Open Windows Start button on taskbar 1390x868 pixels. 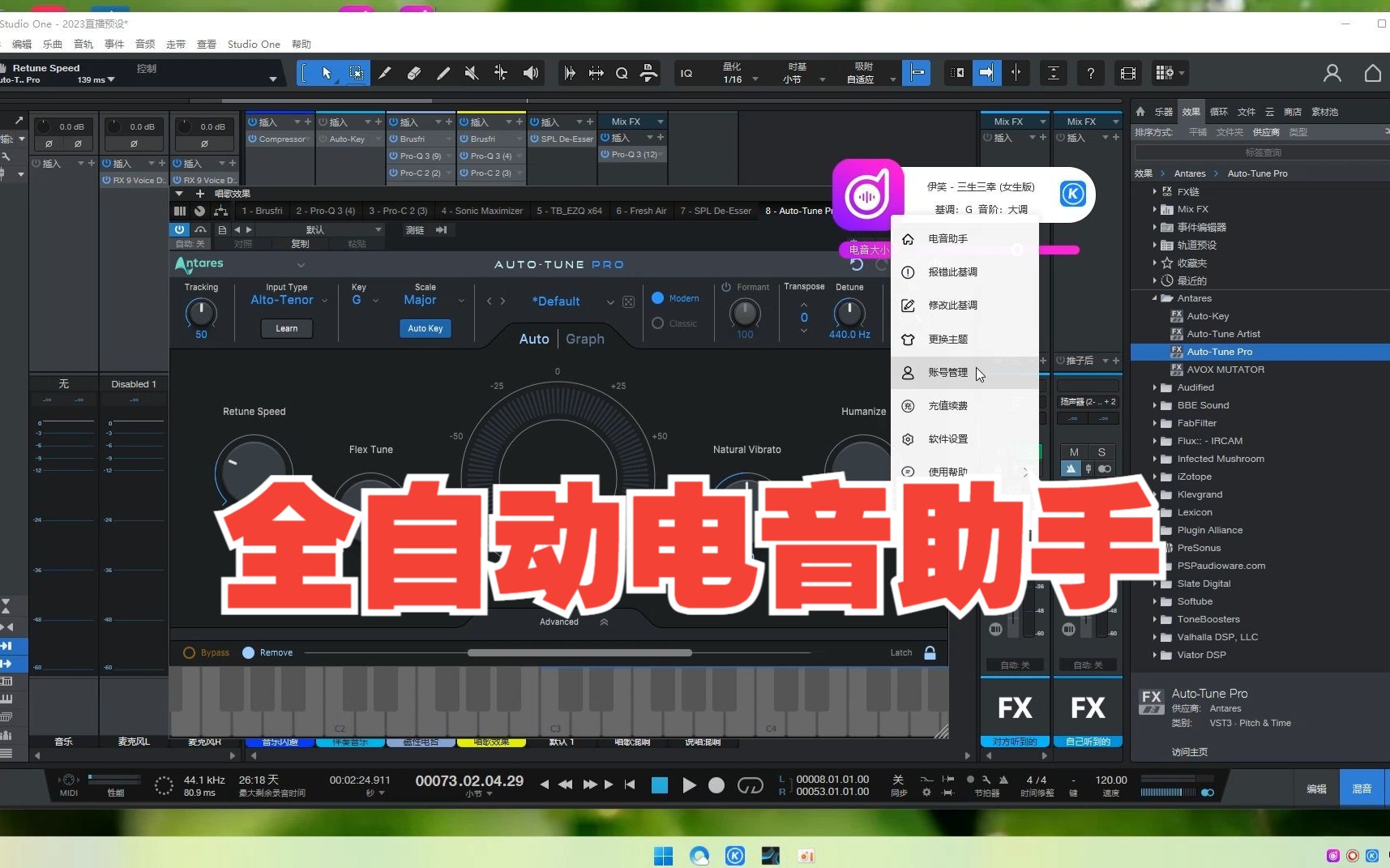click(663, 856)
